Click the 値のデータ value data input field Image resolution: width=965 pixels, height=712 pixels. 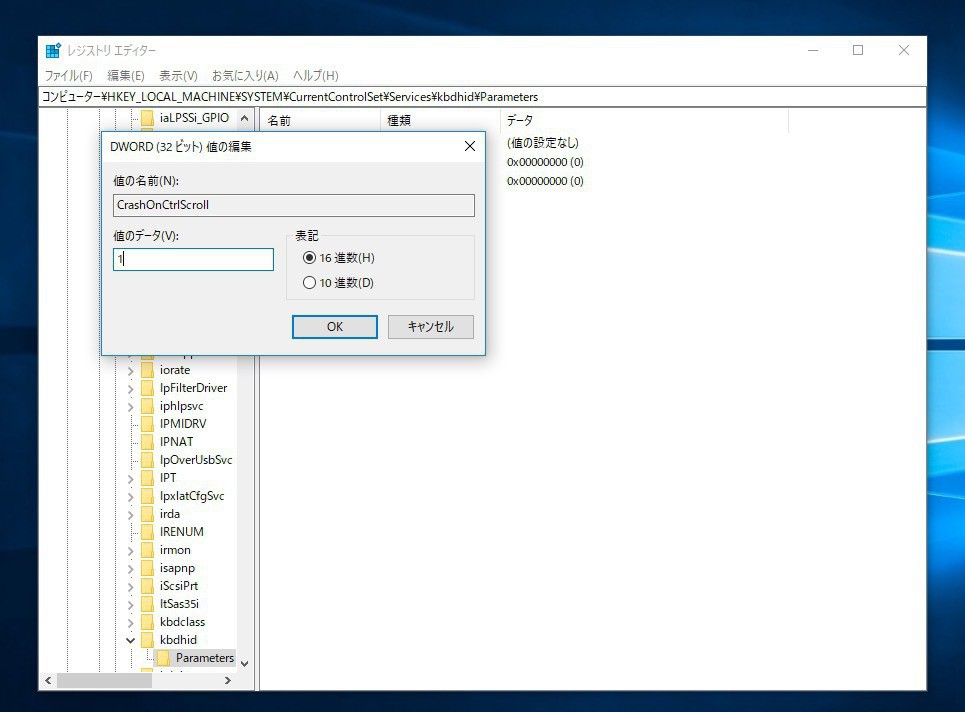point(193,259)
